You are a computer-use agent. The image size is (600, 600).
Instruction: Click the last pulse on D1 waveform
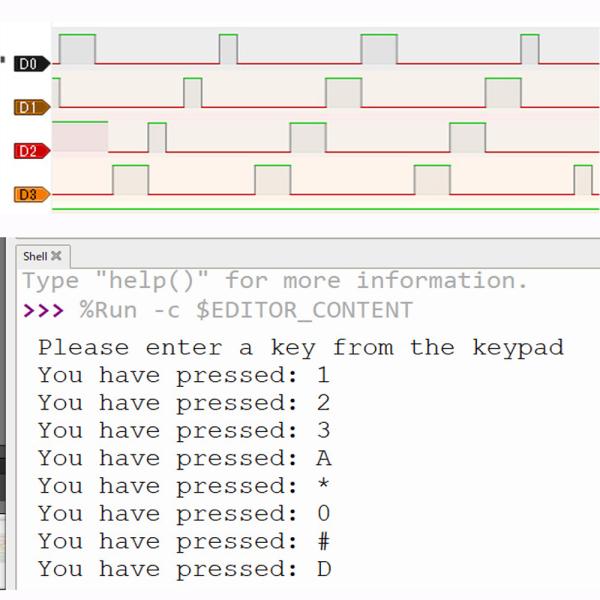(x=503, y=93)
